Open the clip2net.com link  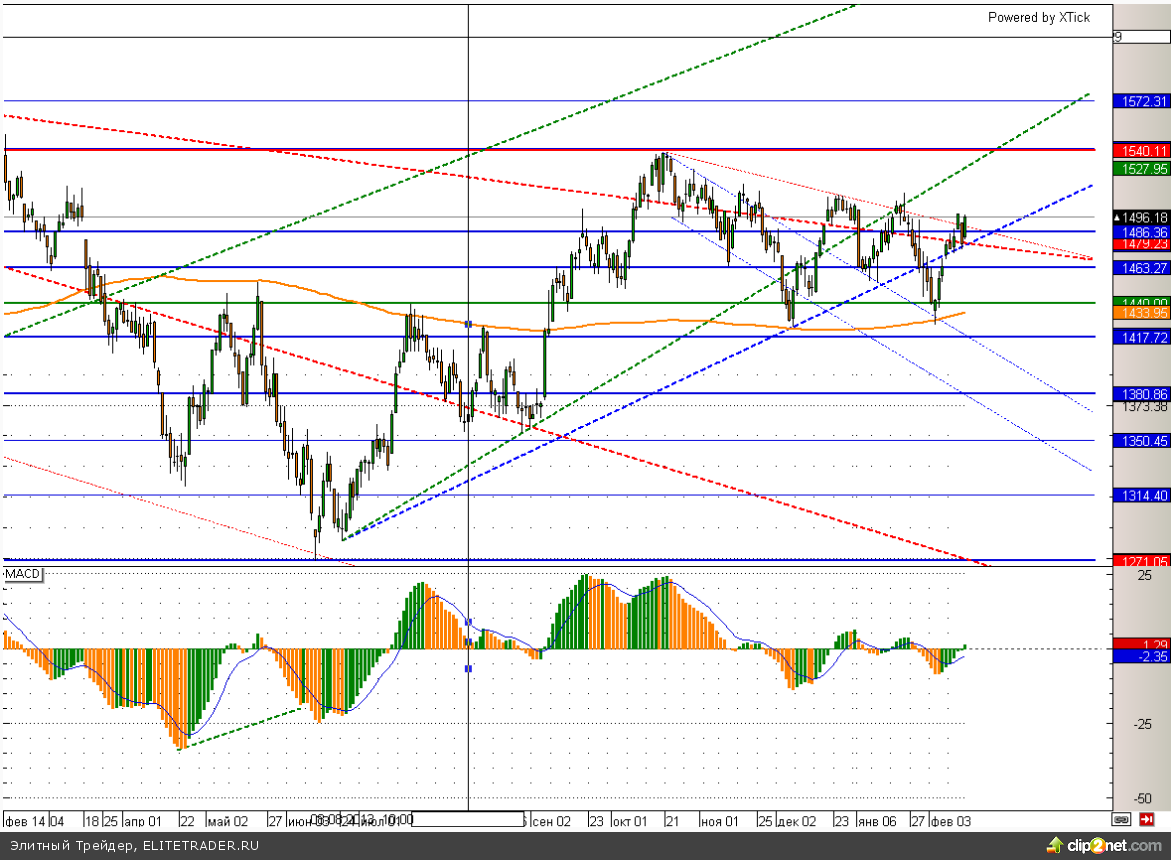point(1112,846)
